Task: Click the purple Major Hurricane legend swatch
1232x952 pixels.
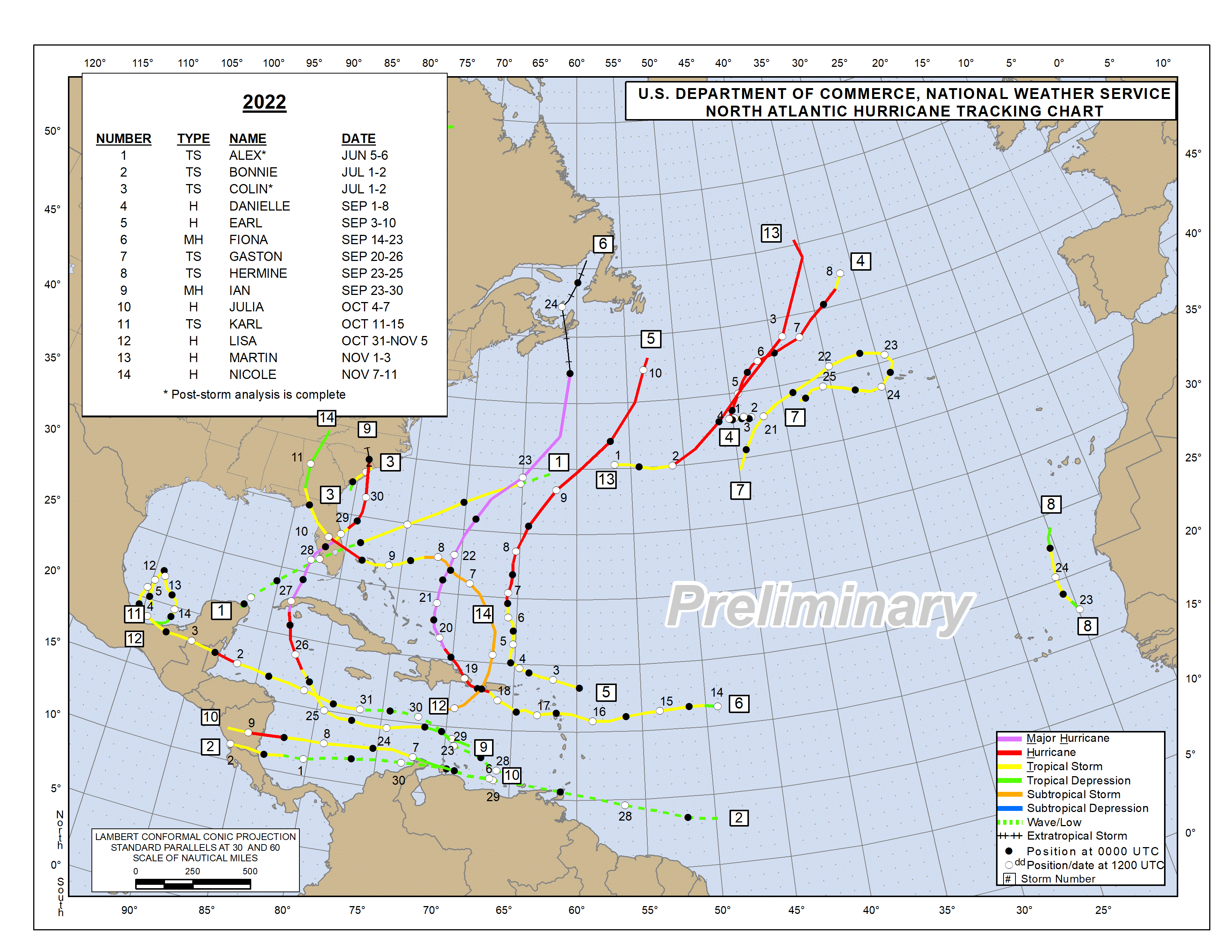Action: [1010, 739]
